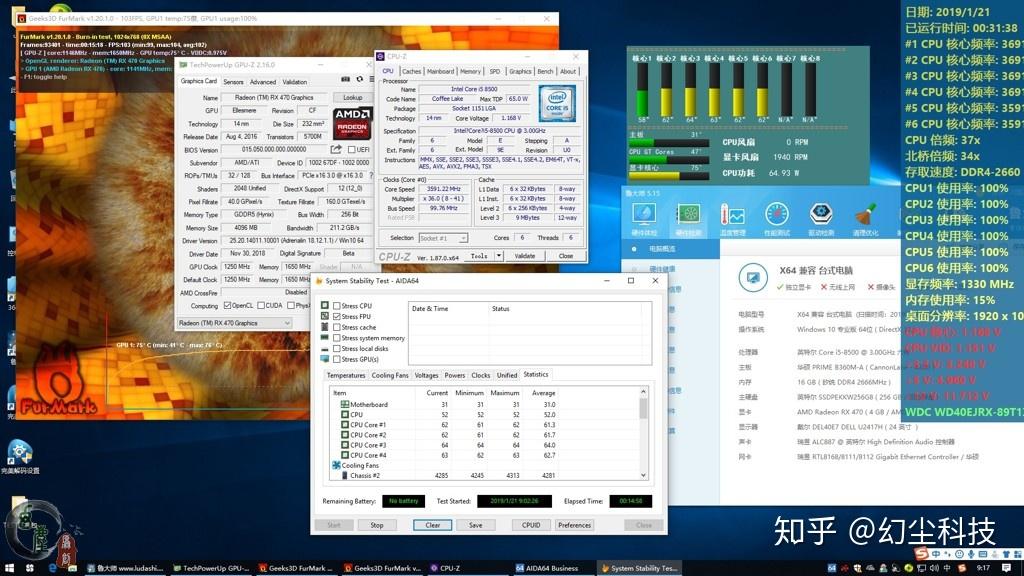The image size is (1024, 576).
Task: Open the Edge browser from the taskbar
Action: 53,568
